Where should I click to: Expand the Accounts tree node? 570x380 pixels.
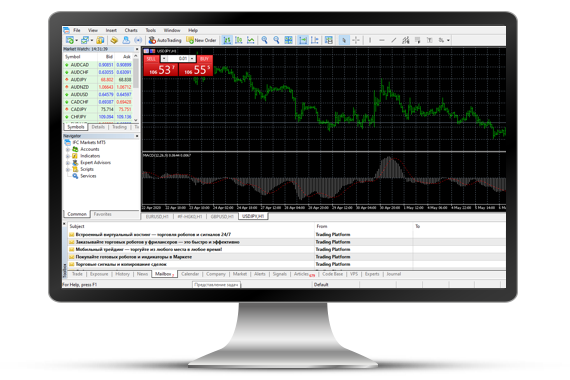[x=68, y=149]
